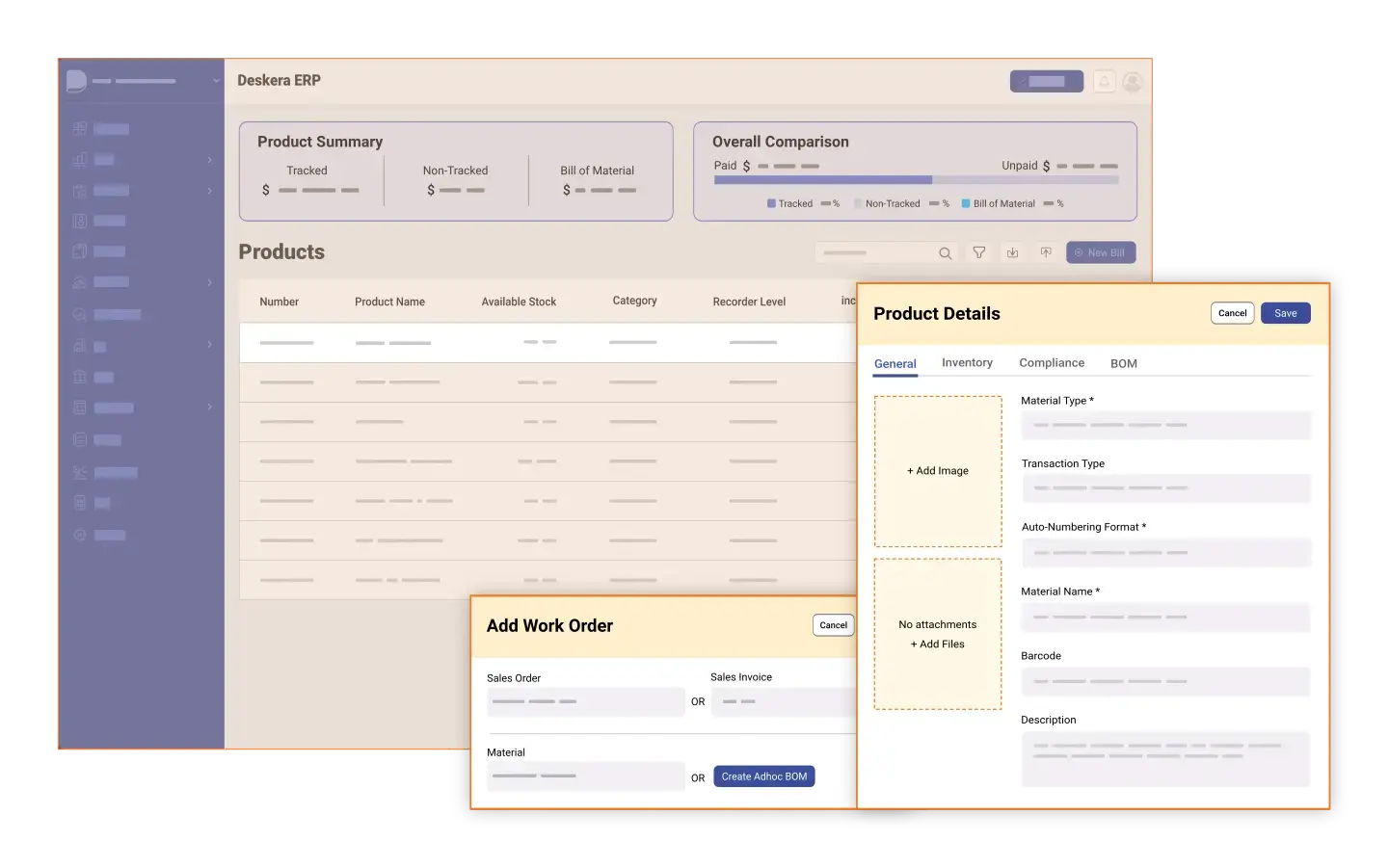This screenshot has width=1389, height=868.
Task: Open the Compliance tab in Product Details
Action: click(1052, 362)
